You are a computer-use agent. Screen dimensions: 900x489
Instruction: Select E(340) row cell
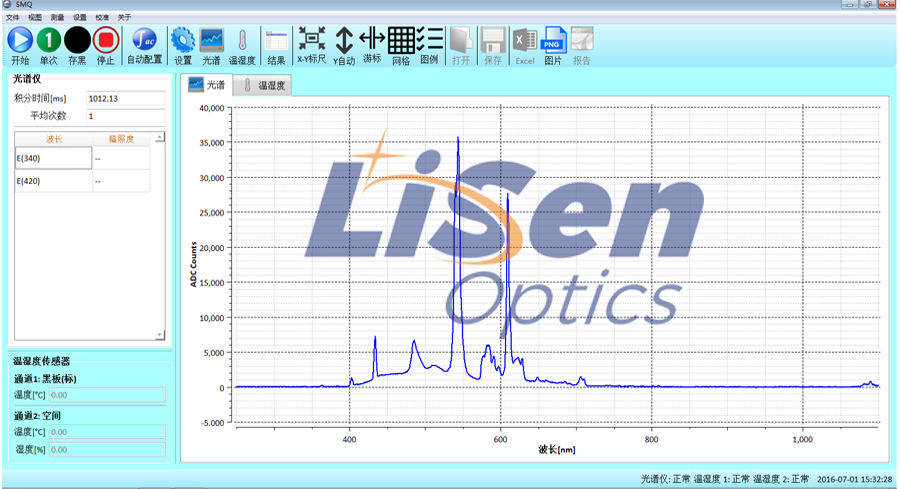[x=53, y=158]
